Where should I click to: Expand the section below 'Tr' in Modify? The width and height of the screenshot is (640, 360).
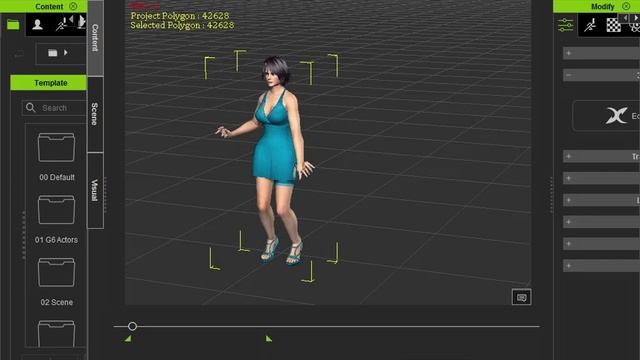(601, 178)
